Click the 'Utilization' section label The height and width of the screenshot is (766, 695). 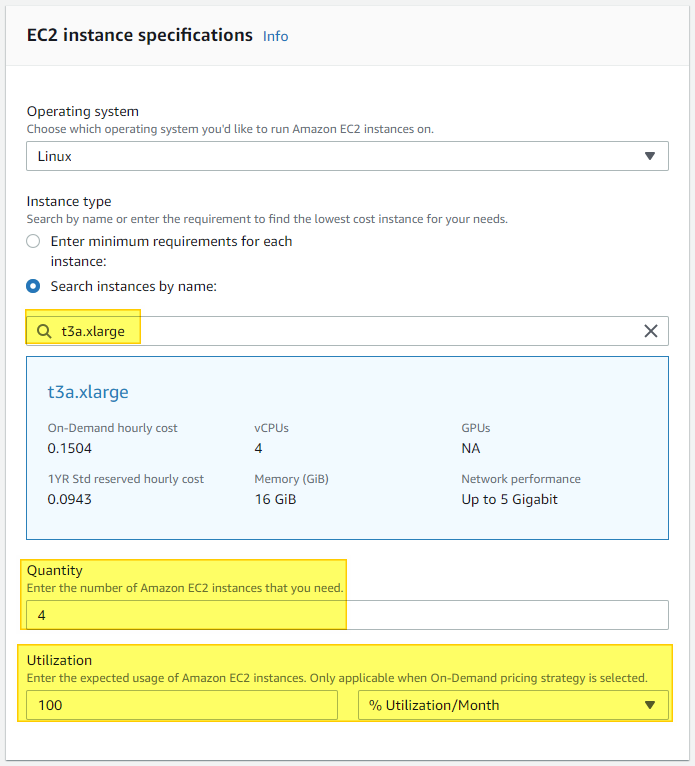(59, 660)
